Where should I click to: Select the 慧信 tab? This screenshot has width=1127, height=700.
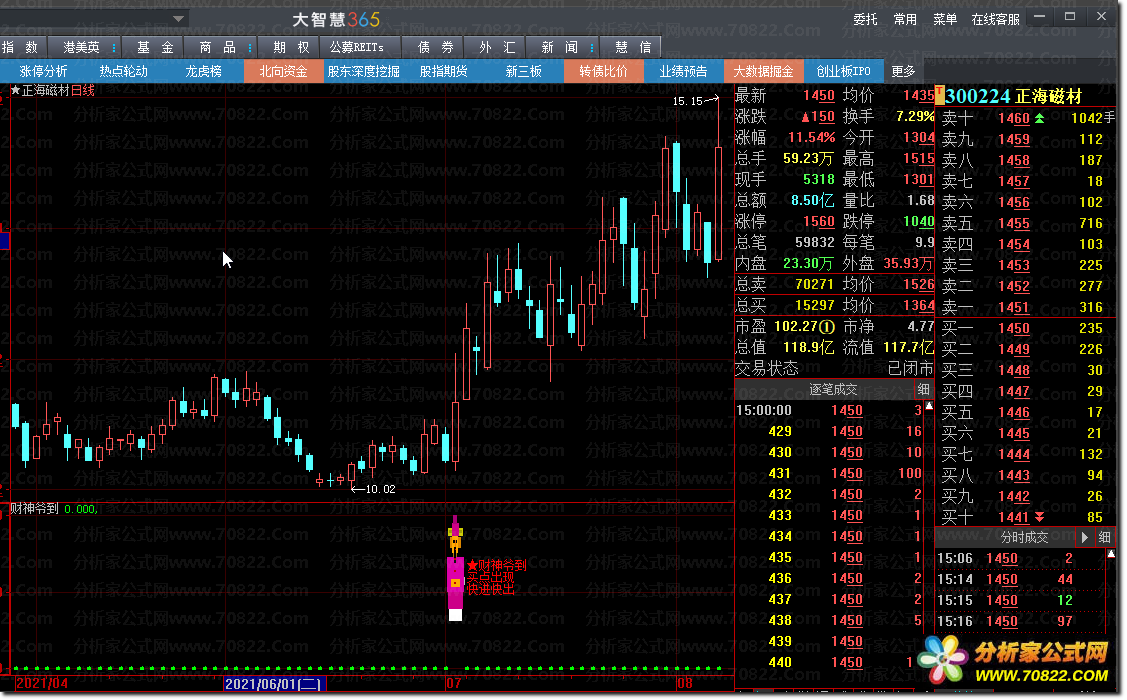tap(633, 47)
